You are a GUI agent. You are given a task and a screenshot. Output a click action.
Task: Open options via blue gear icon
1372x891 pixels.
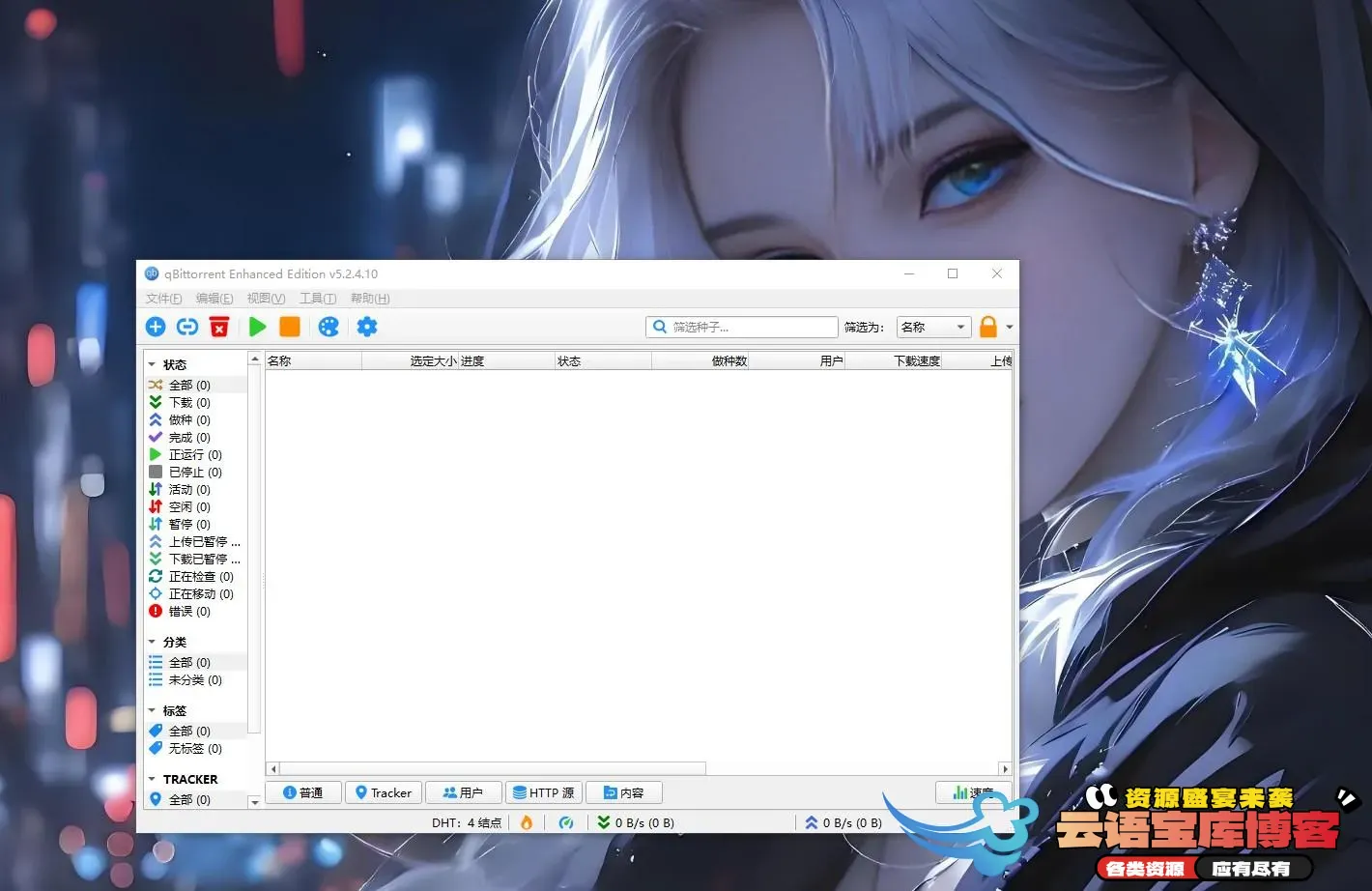(x=367, y=327)
